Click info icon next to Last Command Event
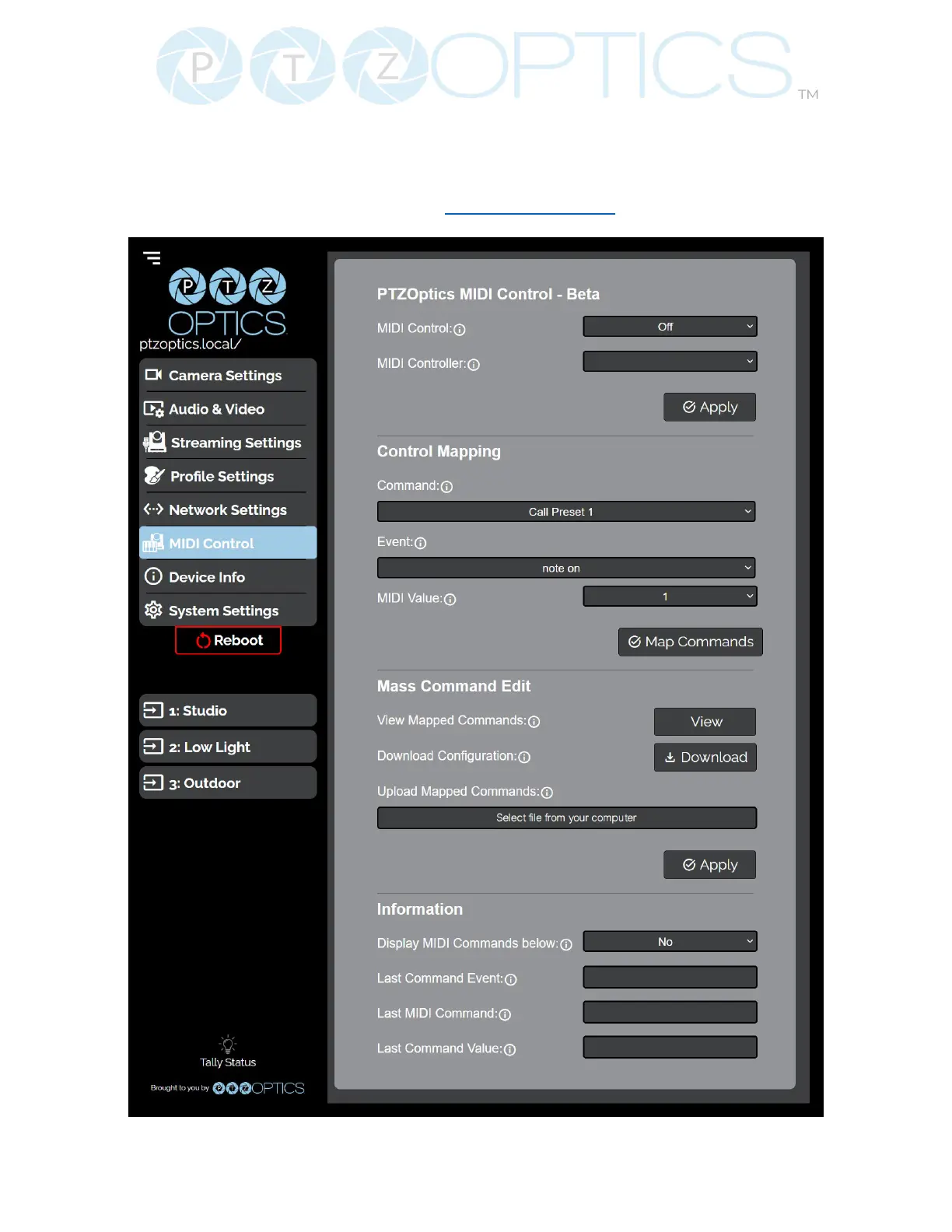The image size is (952, 1232). [x=511, y=980]
